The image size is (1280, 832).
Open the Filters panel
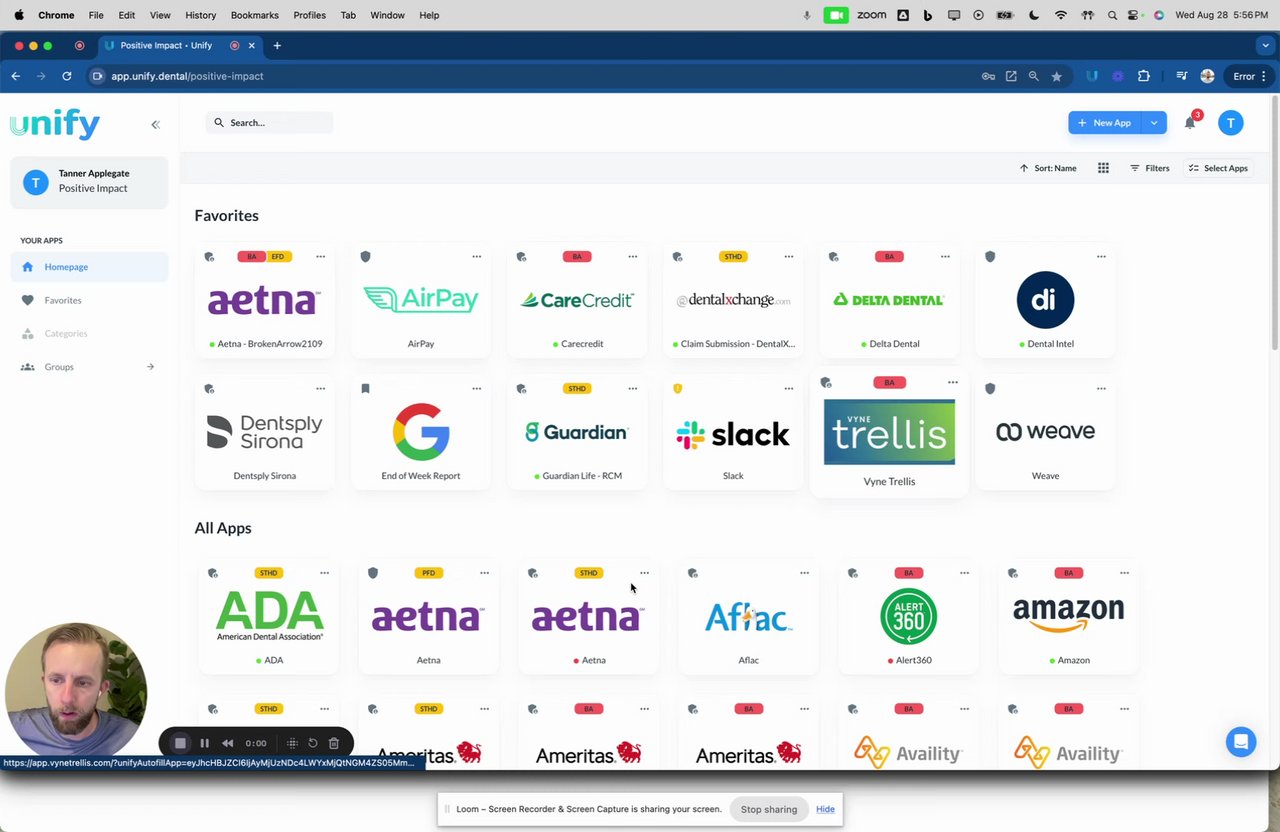point(1150,168)
